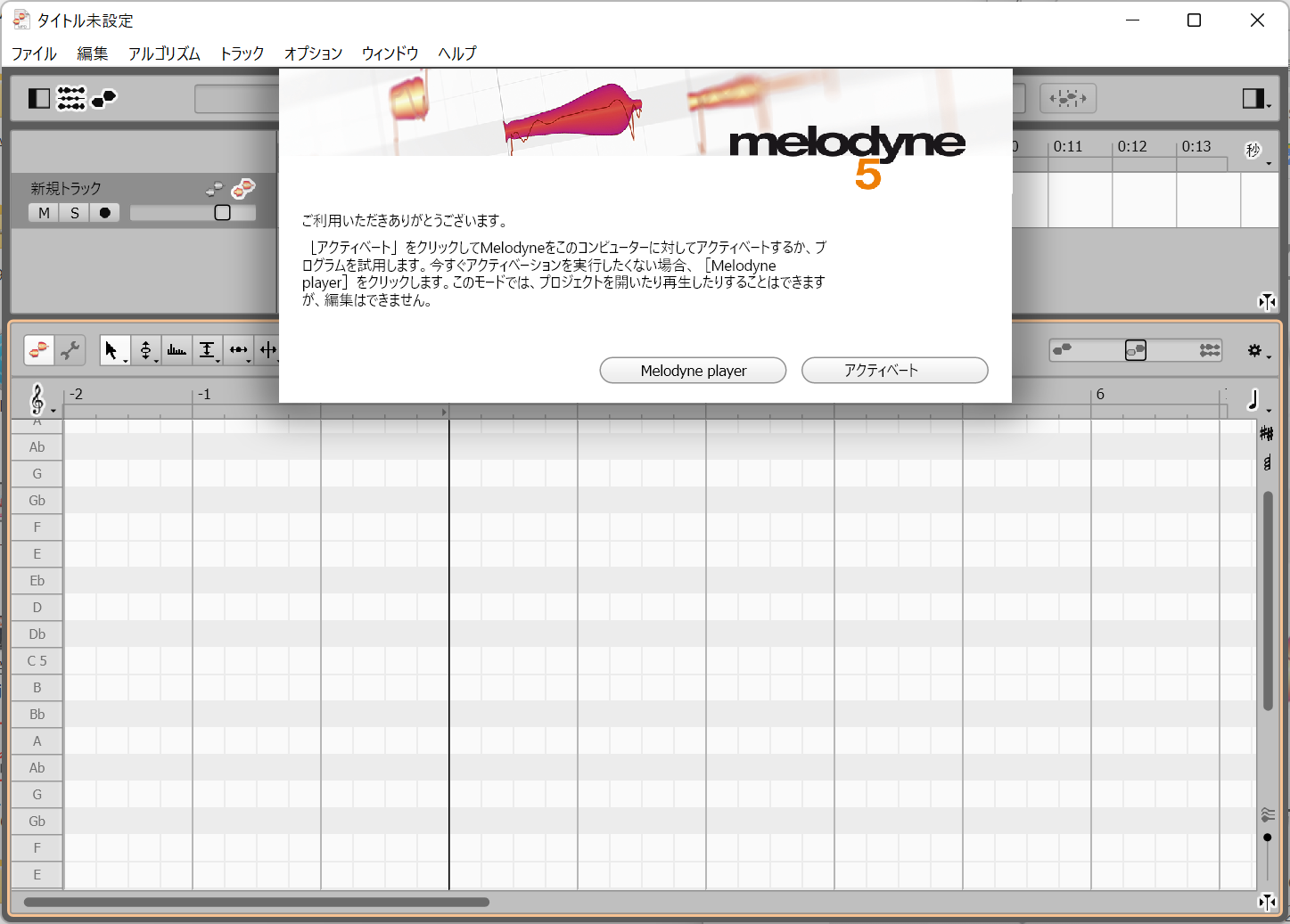Viewport: 1290px width, 924px height.
Task: Click the 新規トラック volume slider handle
Action: point(223,213)
